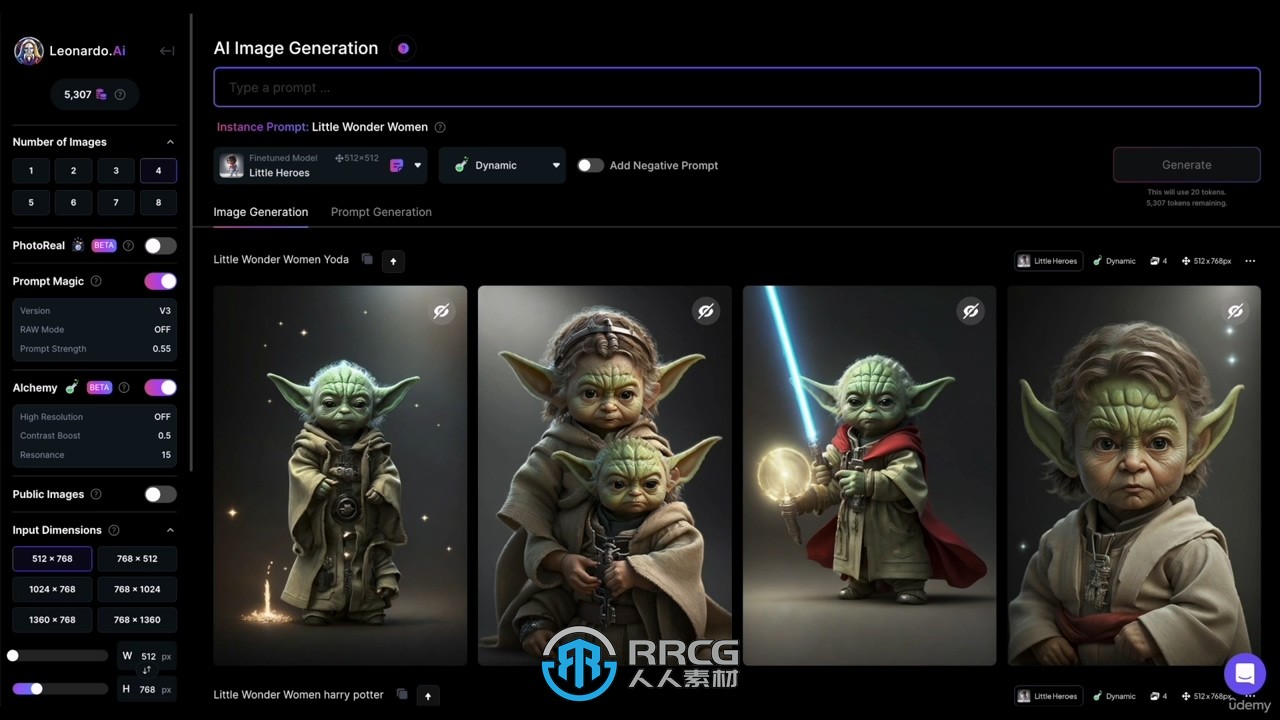Click Dynamic tag on Yoda row
Viewport: 1280px width, 720px height.
tap(1114, 261)
